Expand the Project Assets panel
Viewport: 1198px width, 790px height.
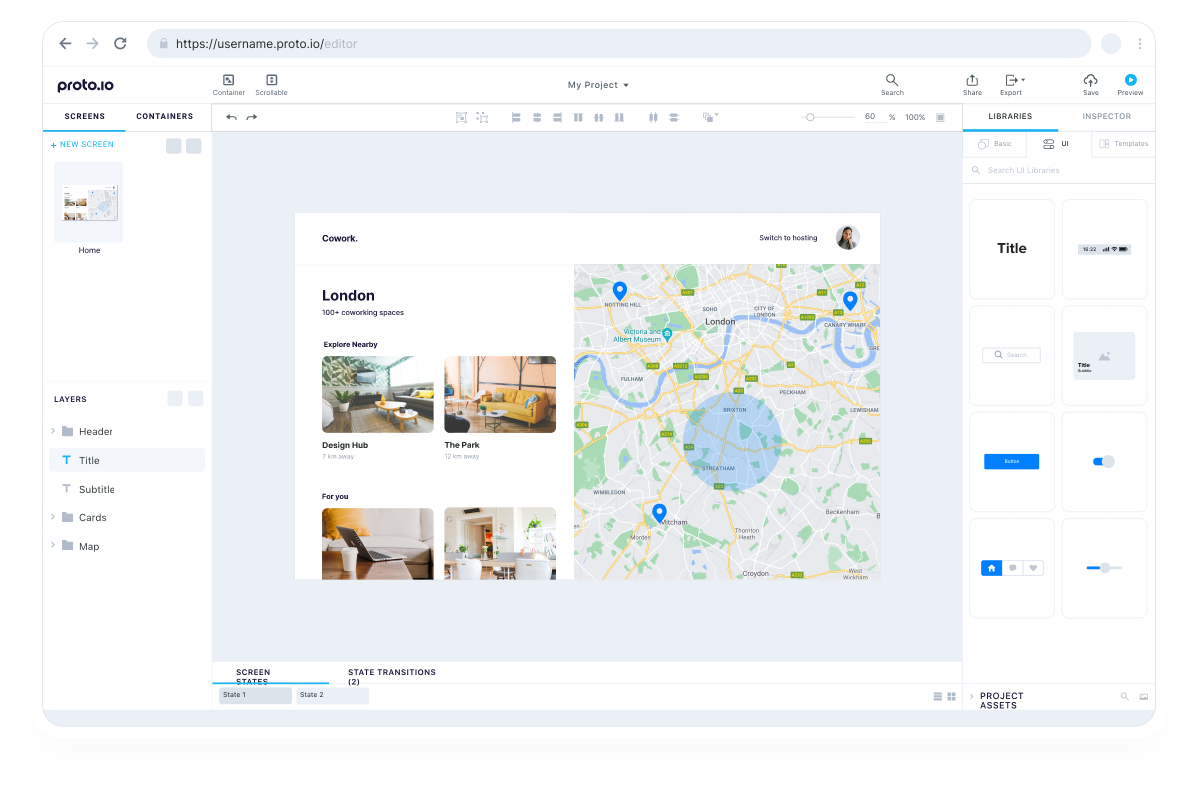[971, 696]
